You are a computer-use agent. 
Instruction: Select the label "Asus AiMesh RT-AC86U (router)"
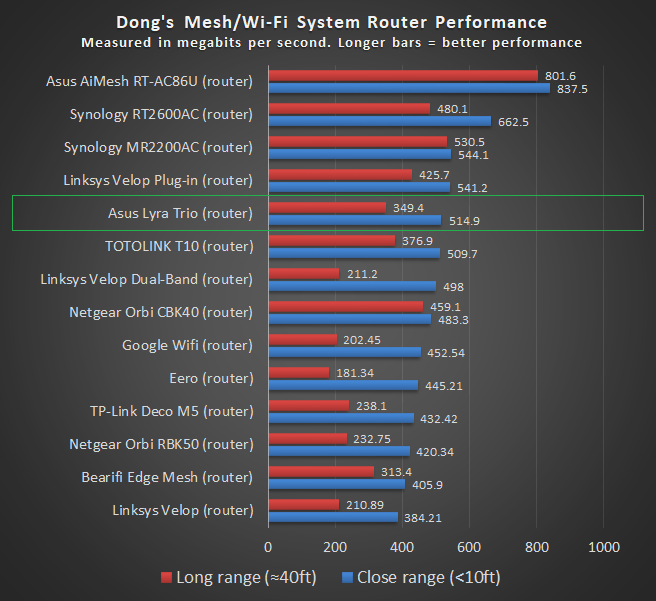[x=149, y=81]
